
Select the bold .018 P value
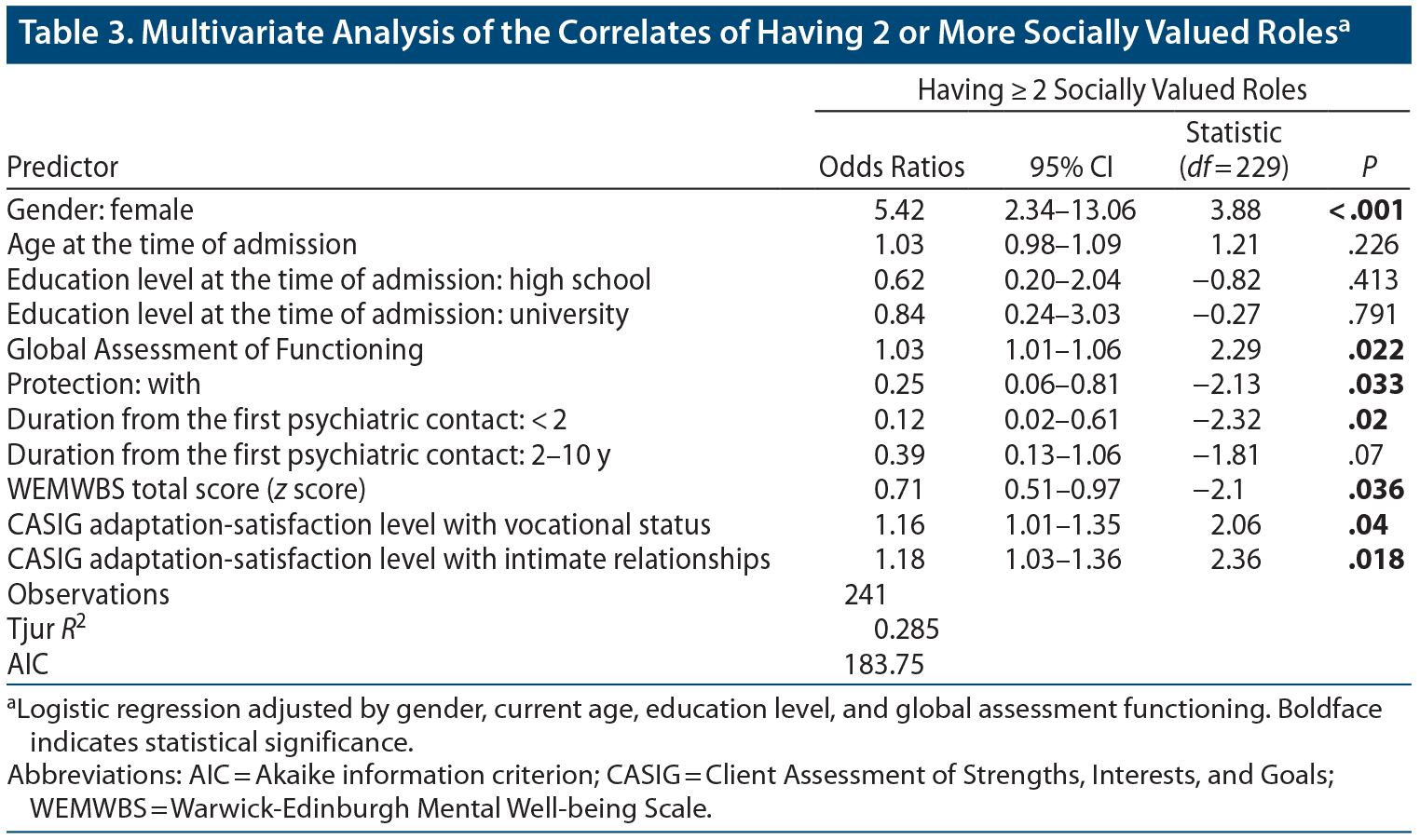coord(1375,559)
